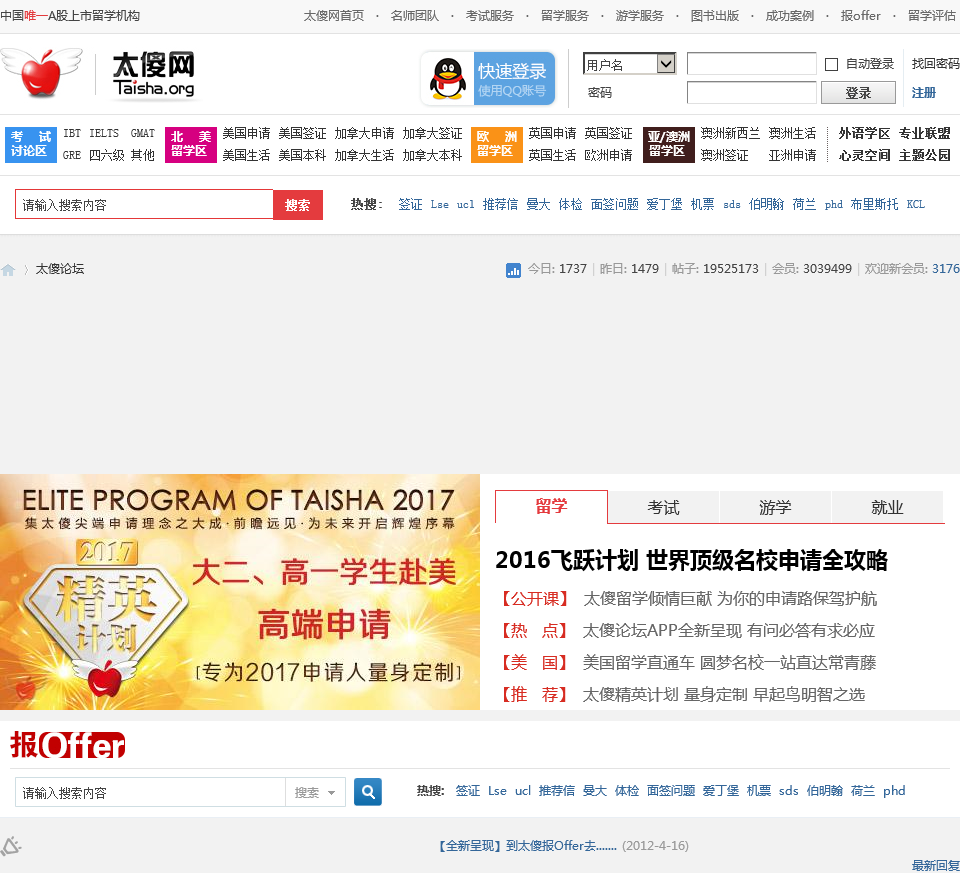Click the 欧洲留学区 orange category badge

pos(497,144)
